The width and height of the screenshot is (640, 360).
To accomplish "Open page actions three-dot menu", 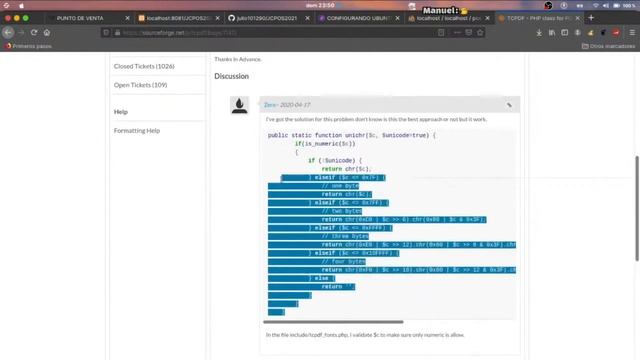I will coord(457,32).
